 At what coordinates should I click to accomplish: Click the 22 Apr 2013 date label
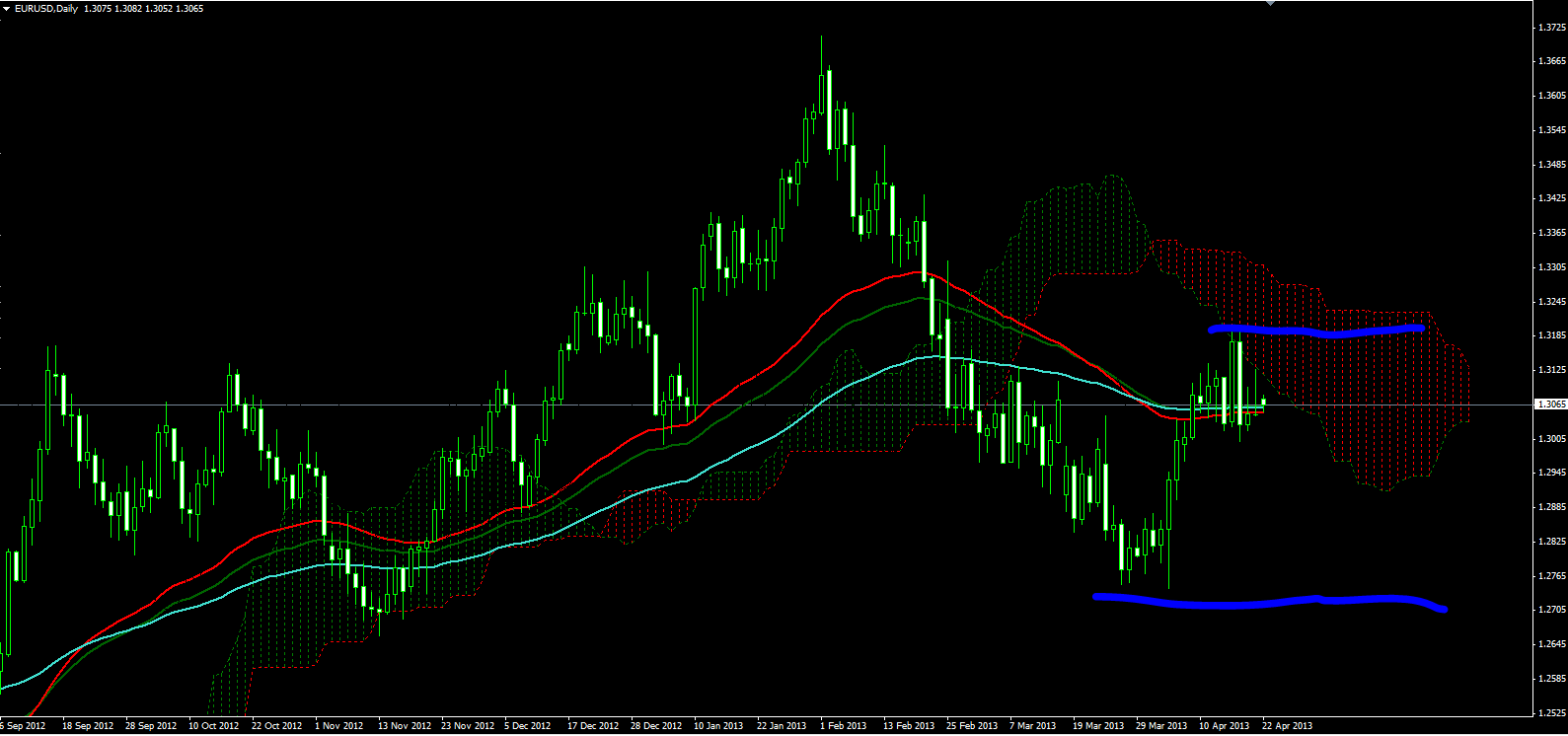point(1288,726)
